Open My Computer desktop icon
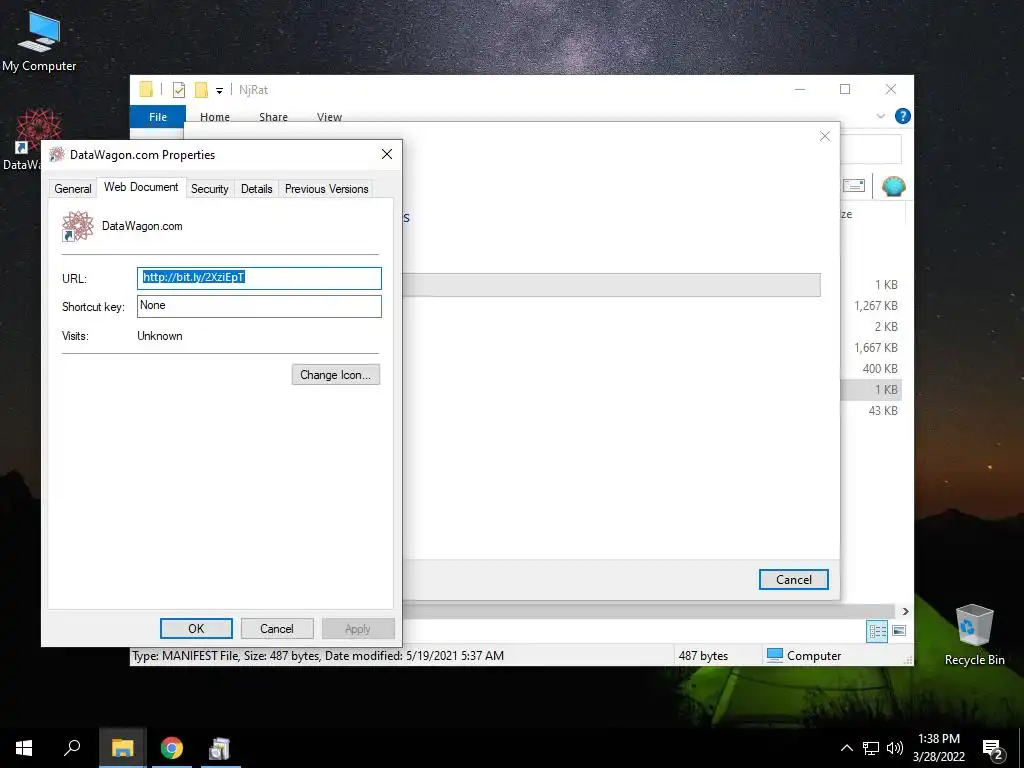 click(x=39, y=41)
